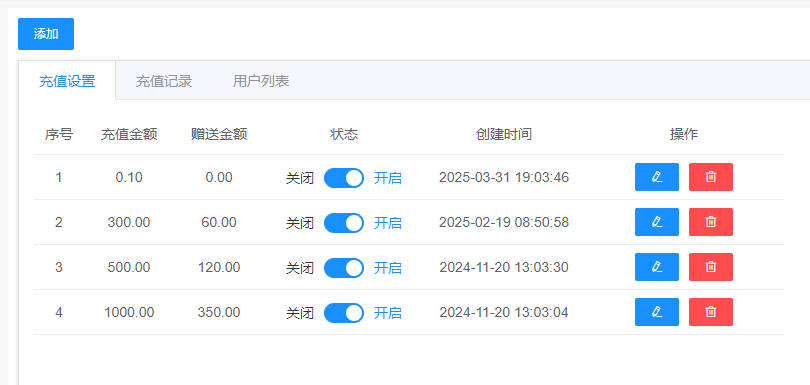
Task: Toggle the status switch for 300.00 row
Action: coord(344,223)
